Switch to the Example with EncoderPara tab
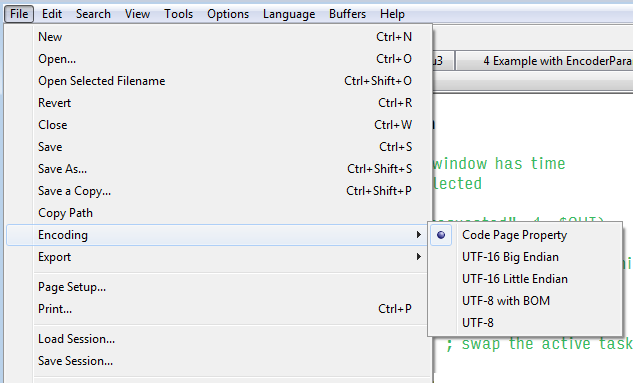The width and height of the screenshot is (633, 383). pos(545,61)
